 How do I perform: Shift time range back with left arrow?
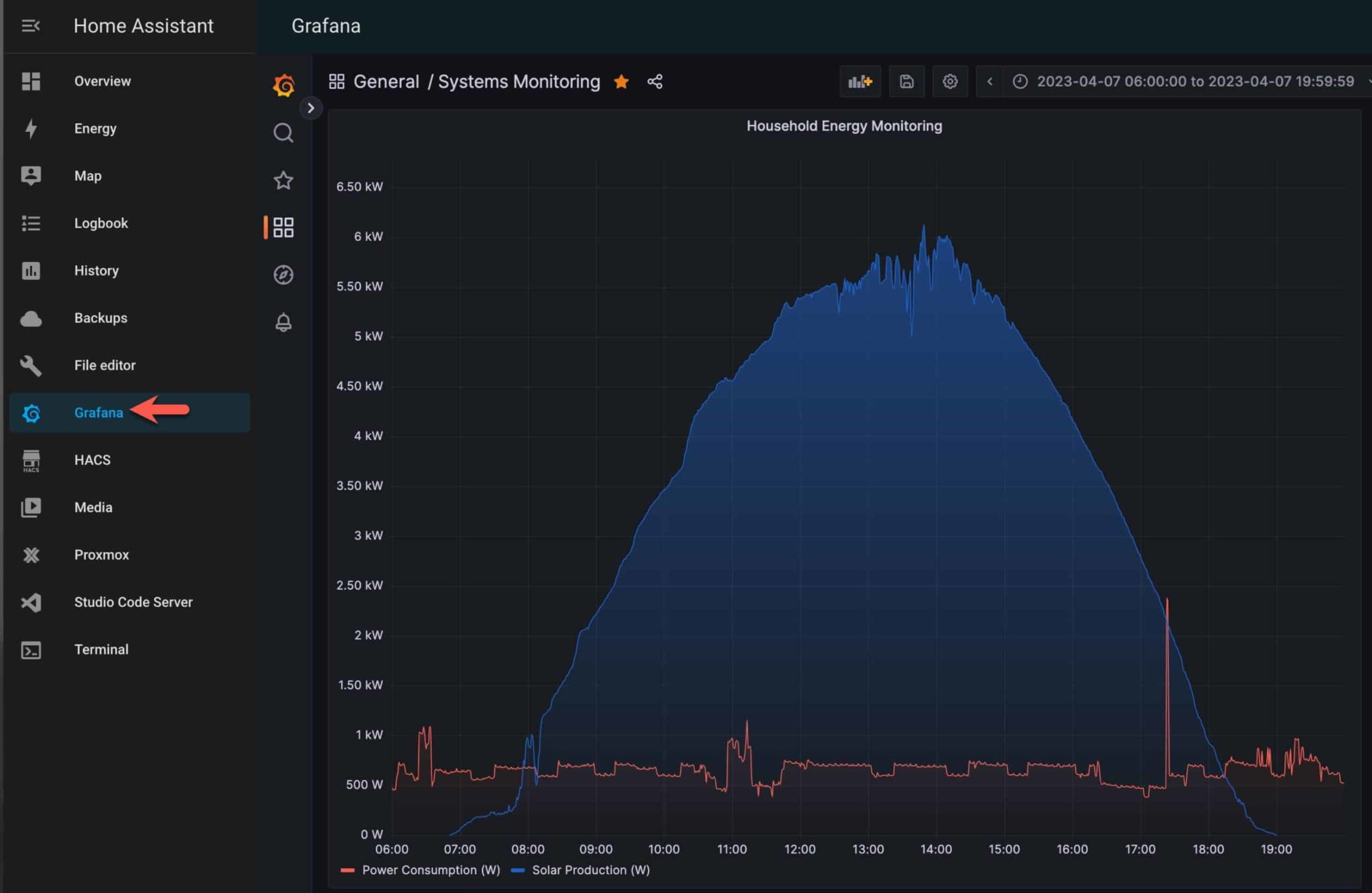click(989, 81)
